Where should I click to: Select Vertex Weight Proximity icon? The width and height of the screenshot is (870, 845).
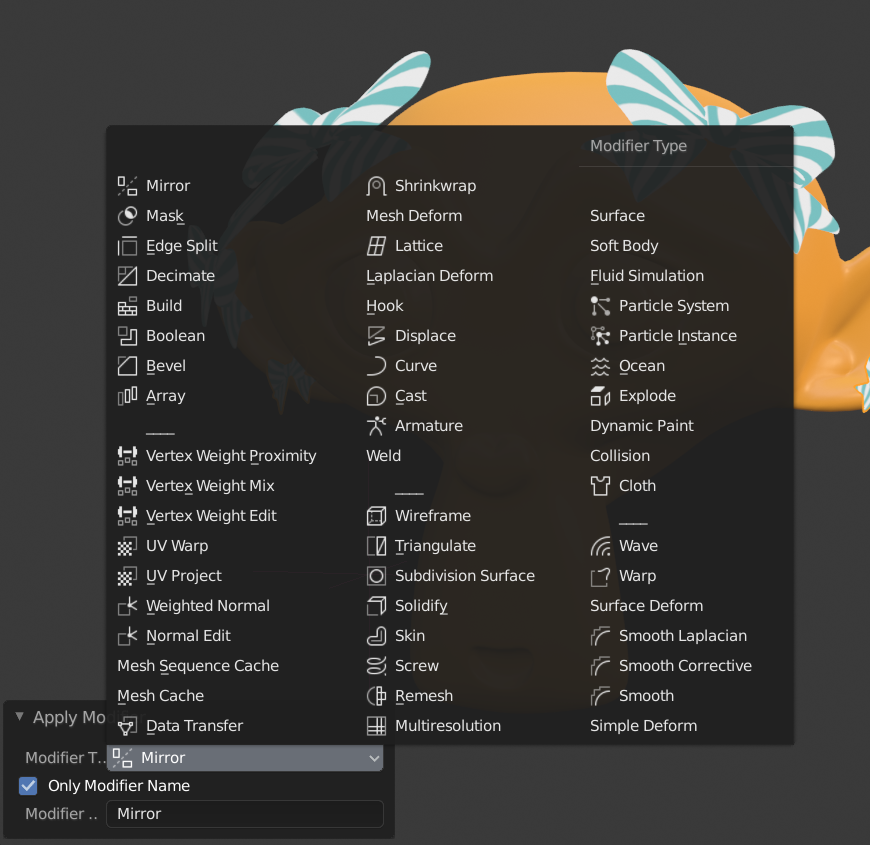pos(127,456)
